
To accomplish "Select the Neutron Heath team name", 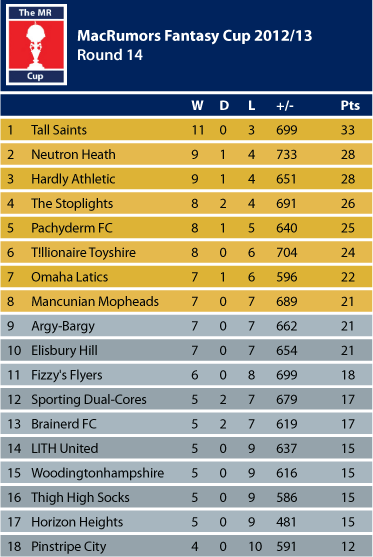I will point(73,155).
